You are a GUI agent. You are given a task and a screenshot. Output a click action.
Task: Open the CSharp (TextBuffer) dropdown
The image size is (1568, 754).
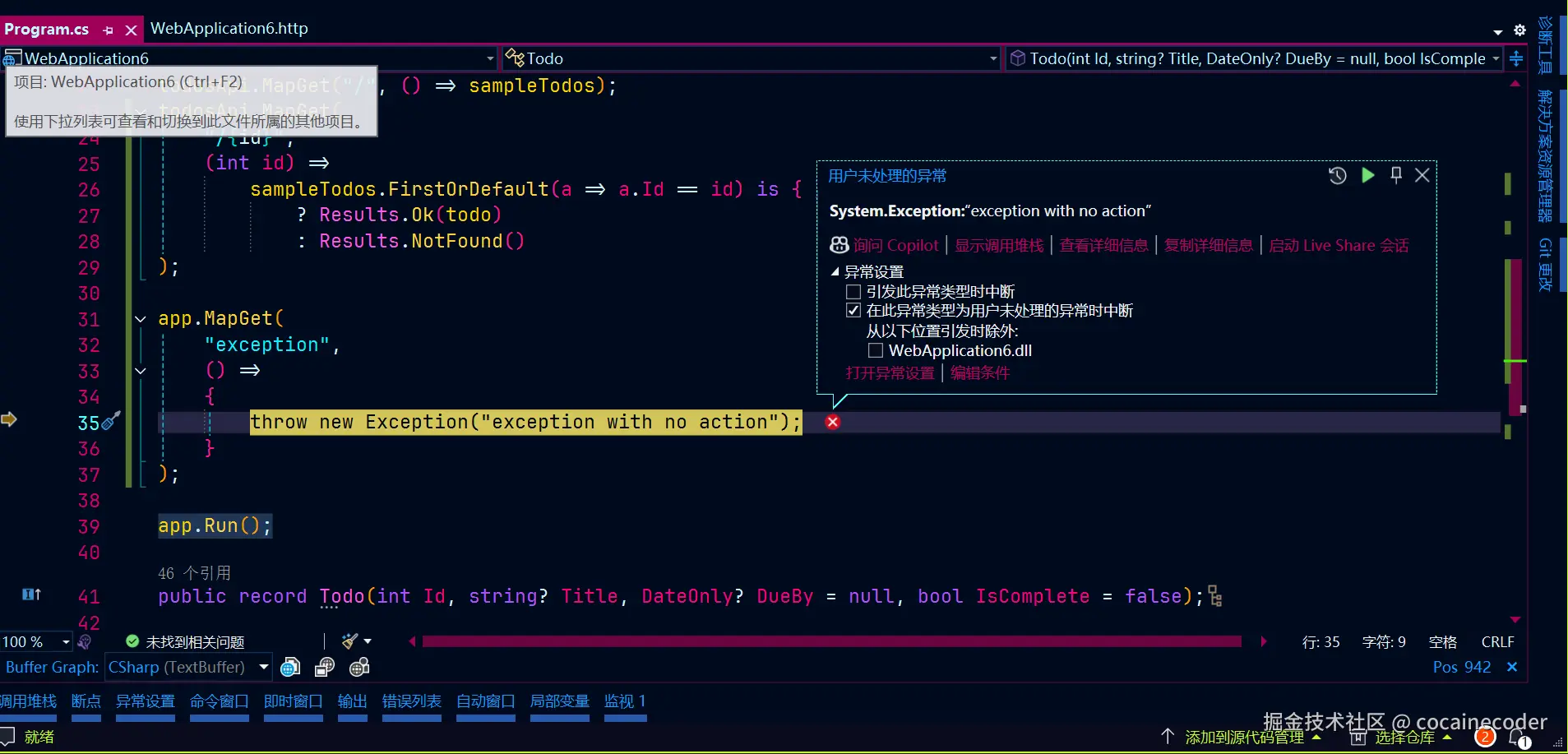(x=264, y=667)
